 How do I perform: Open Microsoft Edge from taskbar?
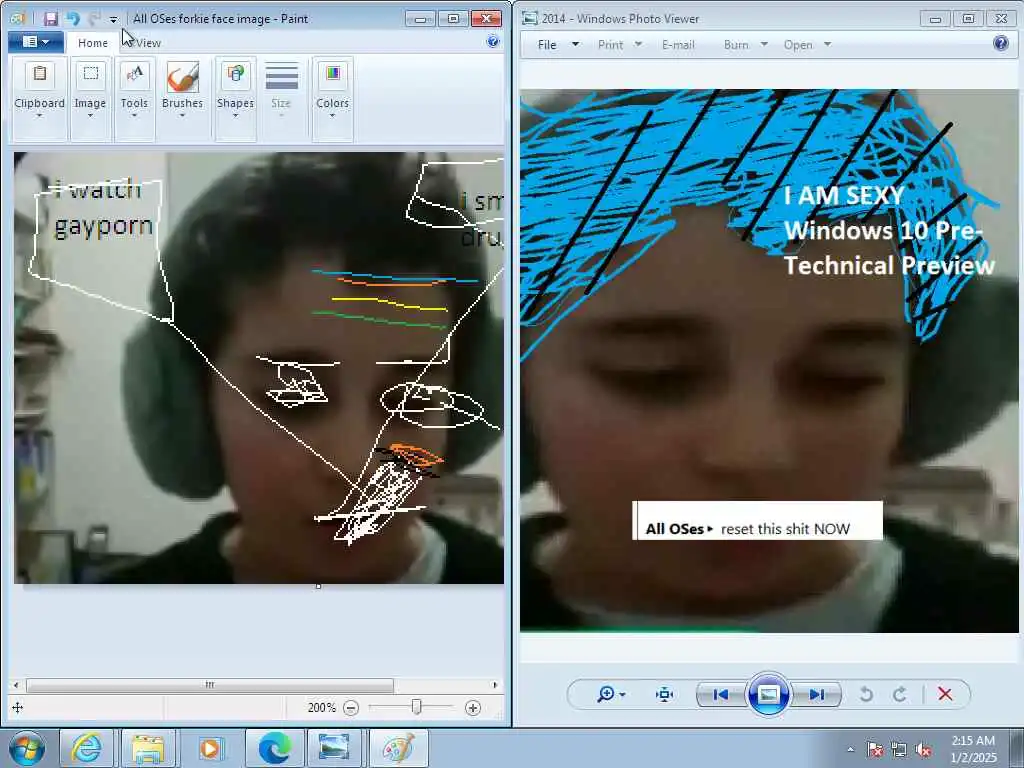(274, 748)
